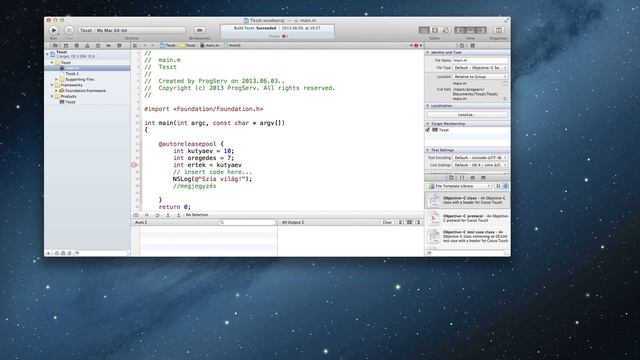Toggle the debug area View button
The image size is (640, 360).
coord(471,30)
